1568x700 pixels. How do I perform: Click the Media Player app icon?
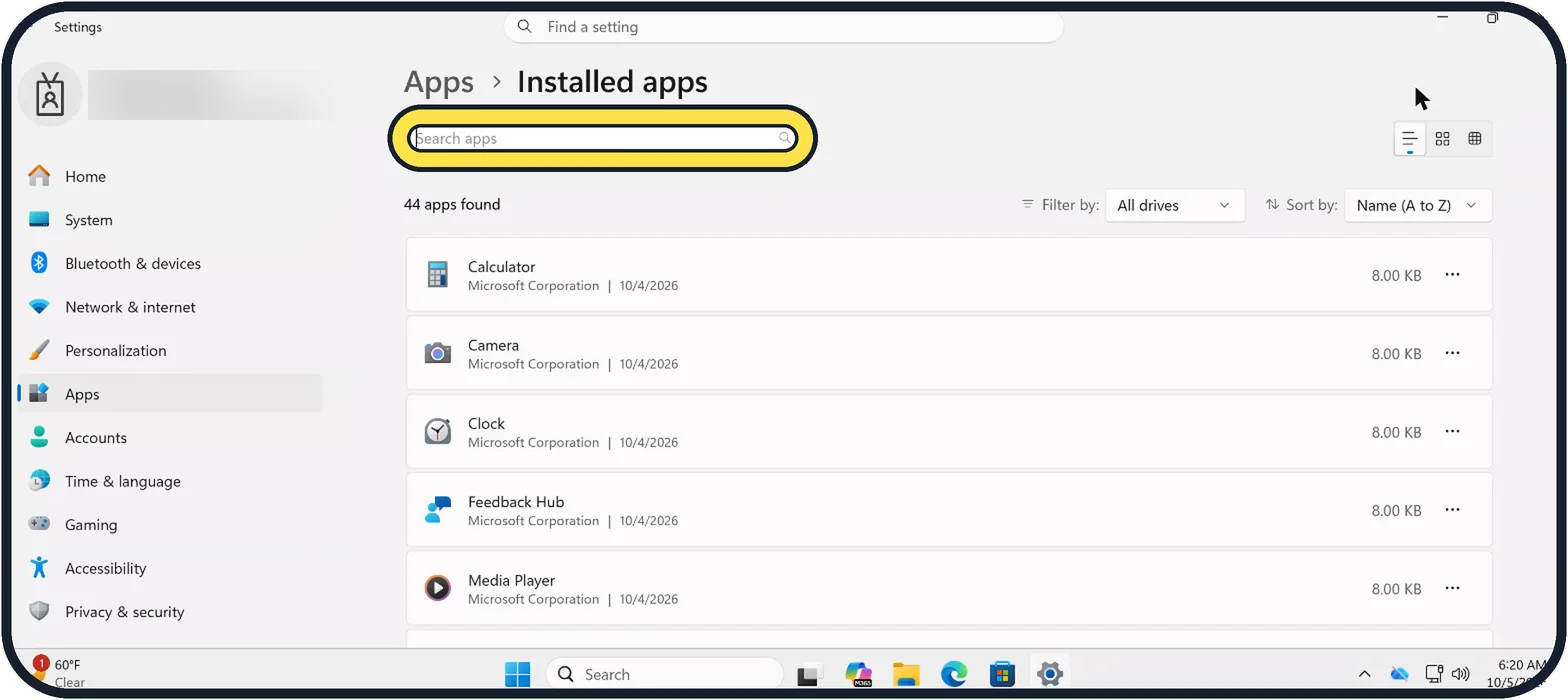coord(437,588)
